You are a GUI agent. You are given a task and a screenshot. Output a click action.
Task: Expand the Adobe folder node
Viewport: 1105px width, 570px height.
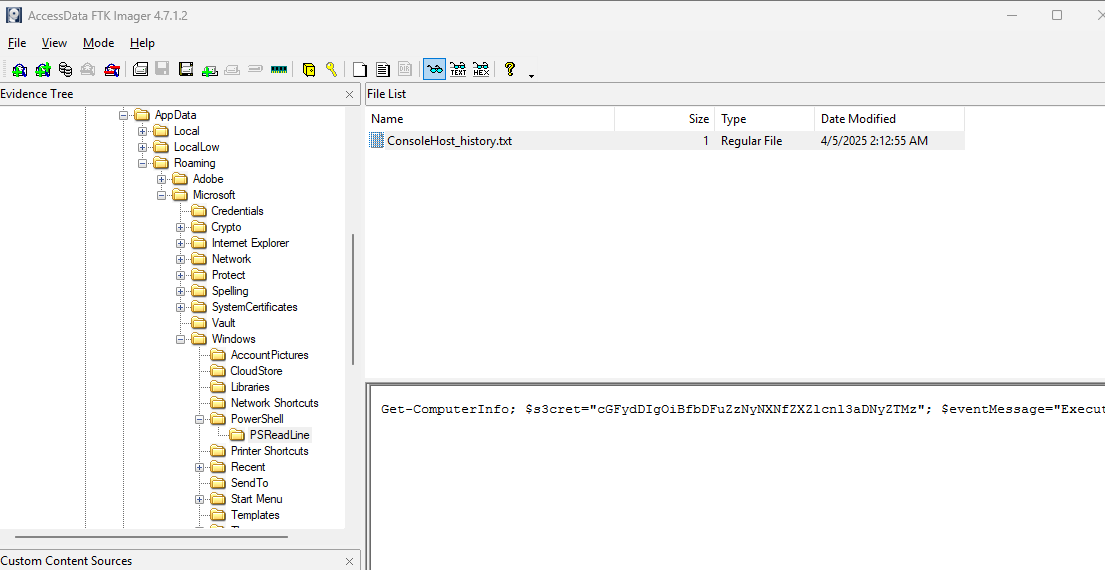pyautogui.click(x=161, y=179)
